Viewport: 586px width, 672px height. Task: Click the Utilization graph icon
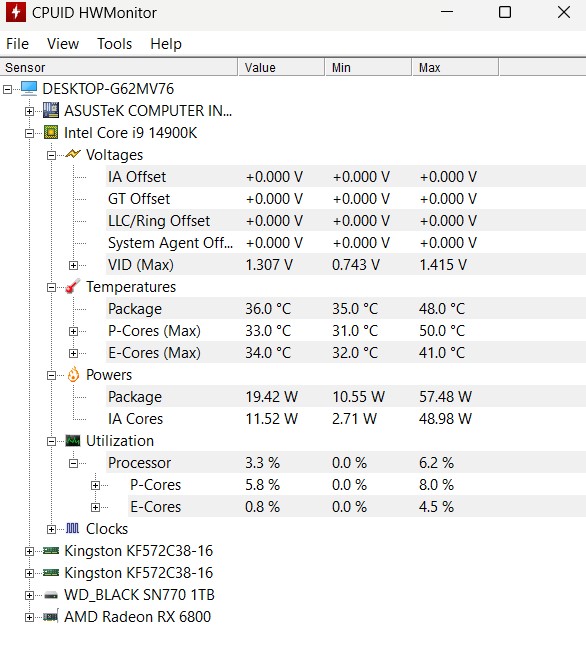(73, 440)
